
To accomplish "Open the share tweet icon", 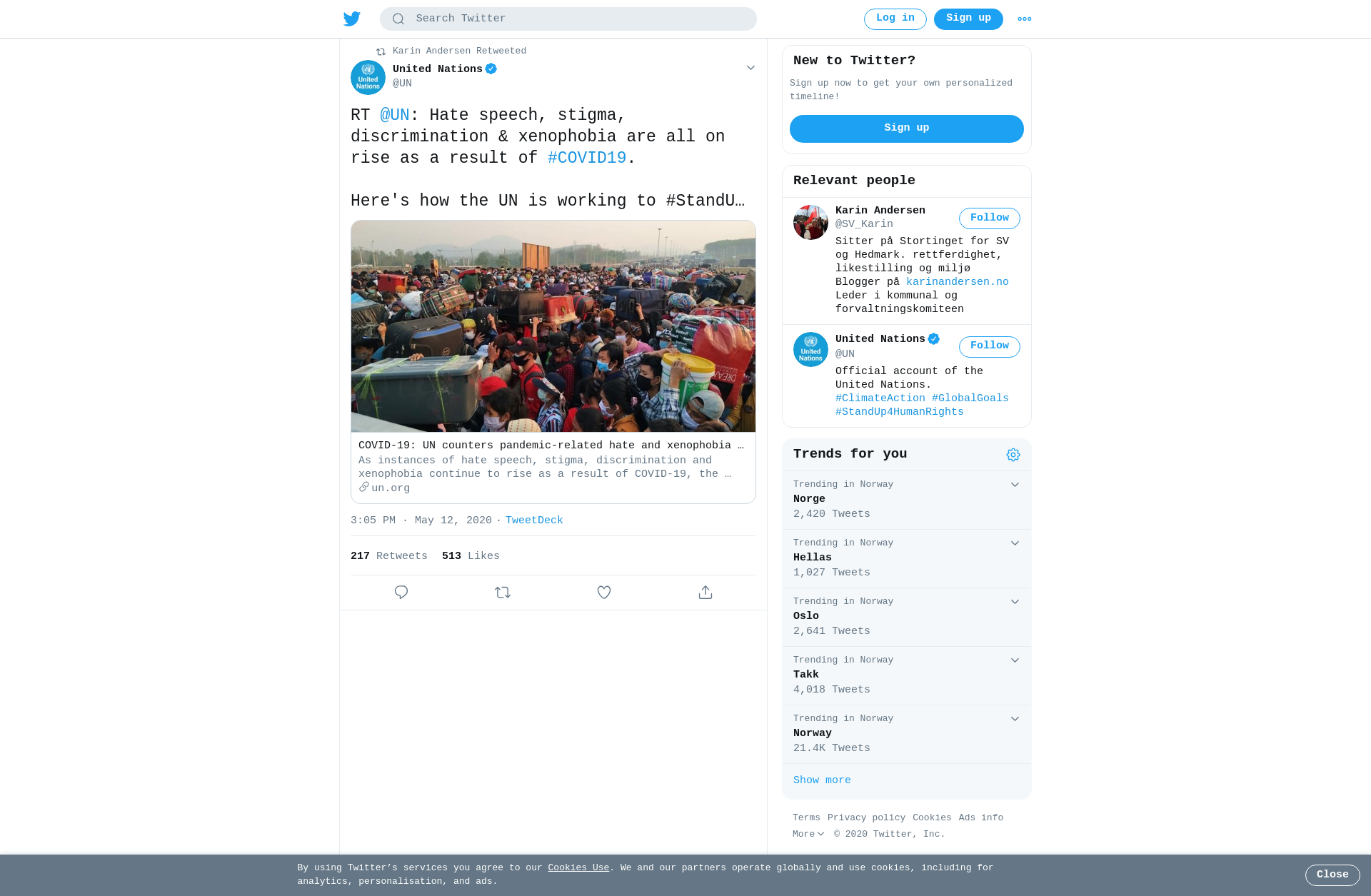I will coord(705,593).
